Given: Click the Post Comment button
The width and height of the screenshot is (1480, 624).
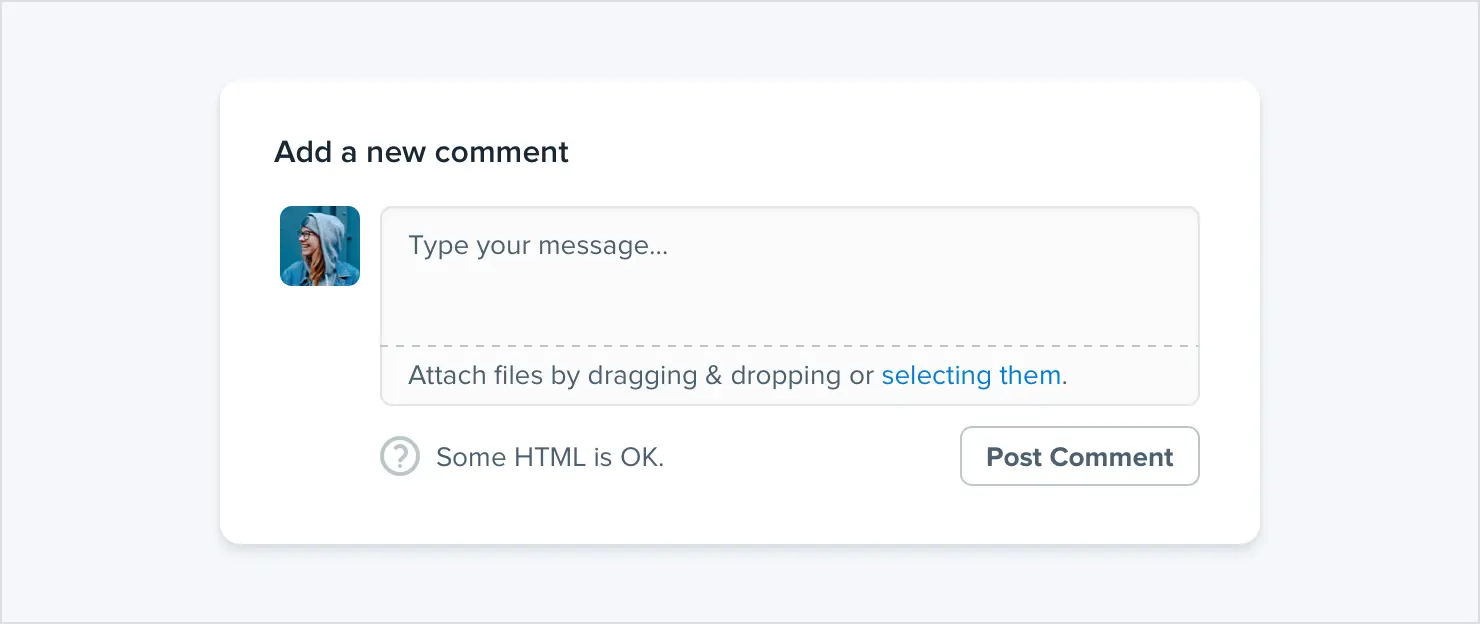Looking at the screenshot, I should (x=1080, y=456).
